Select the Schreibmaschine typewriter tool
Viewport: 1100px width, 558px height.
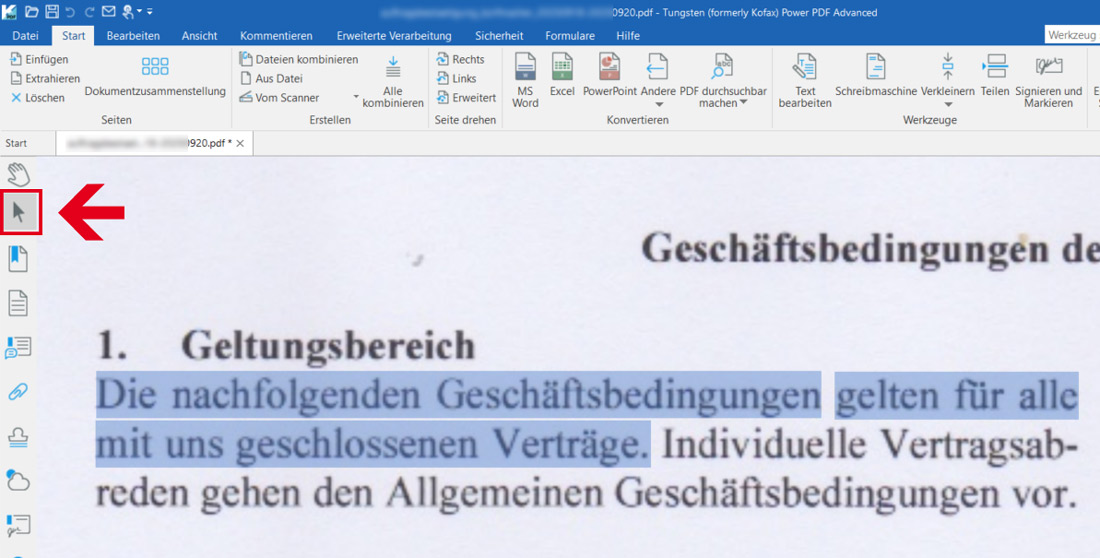[875, 75]
